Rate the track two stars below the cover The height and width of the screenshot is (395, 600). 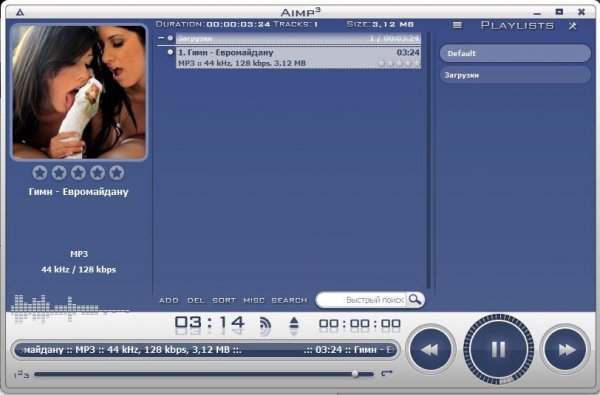coord(59,173)
